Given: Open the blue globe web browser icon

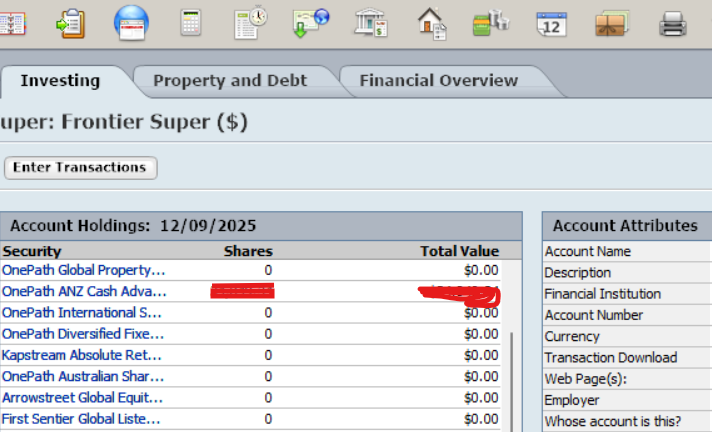Looking at the screenshot, I should [x=131, y=23].
